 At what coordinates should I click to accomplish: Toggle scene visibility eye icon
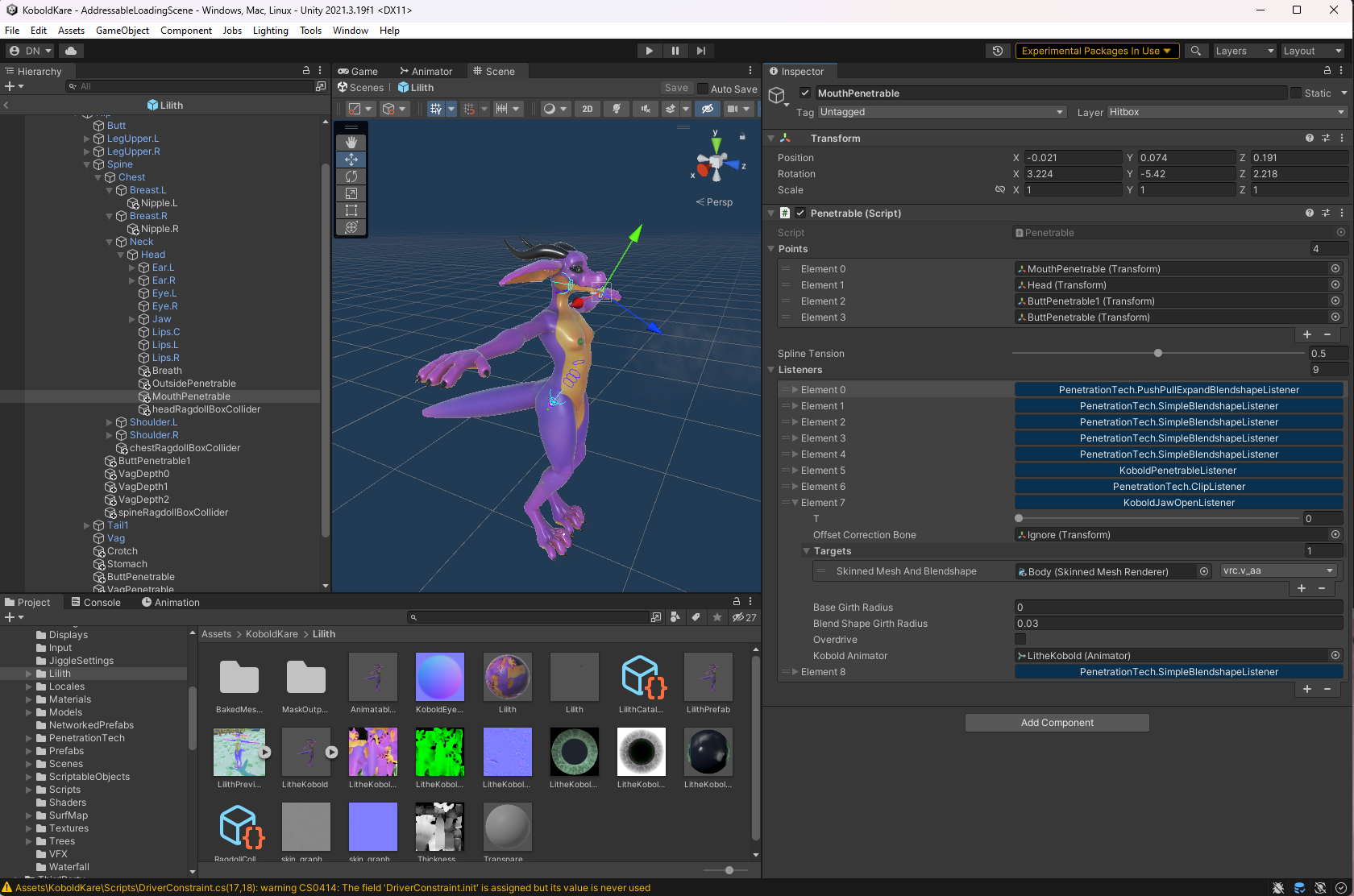pos(708,109)
